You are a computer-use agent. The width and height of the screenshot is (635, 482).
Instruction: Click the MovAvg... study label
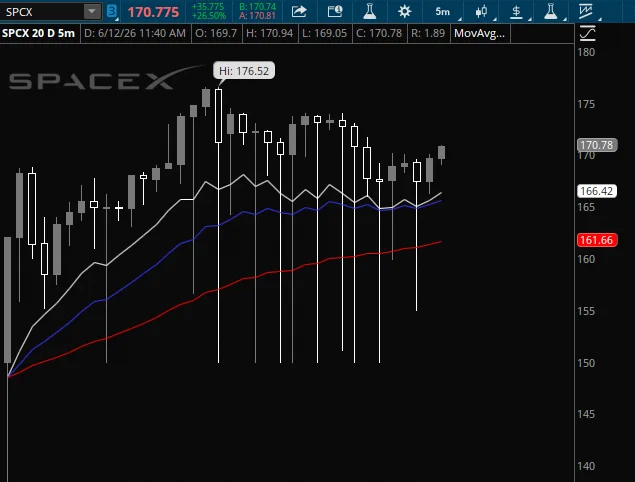click(479, 33)
